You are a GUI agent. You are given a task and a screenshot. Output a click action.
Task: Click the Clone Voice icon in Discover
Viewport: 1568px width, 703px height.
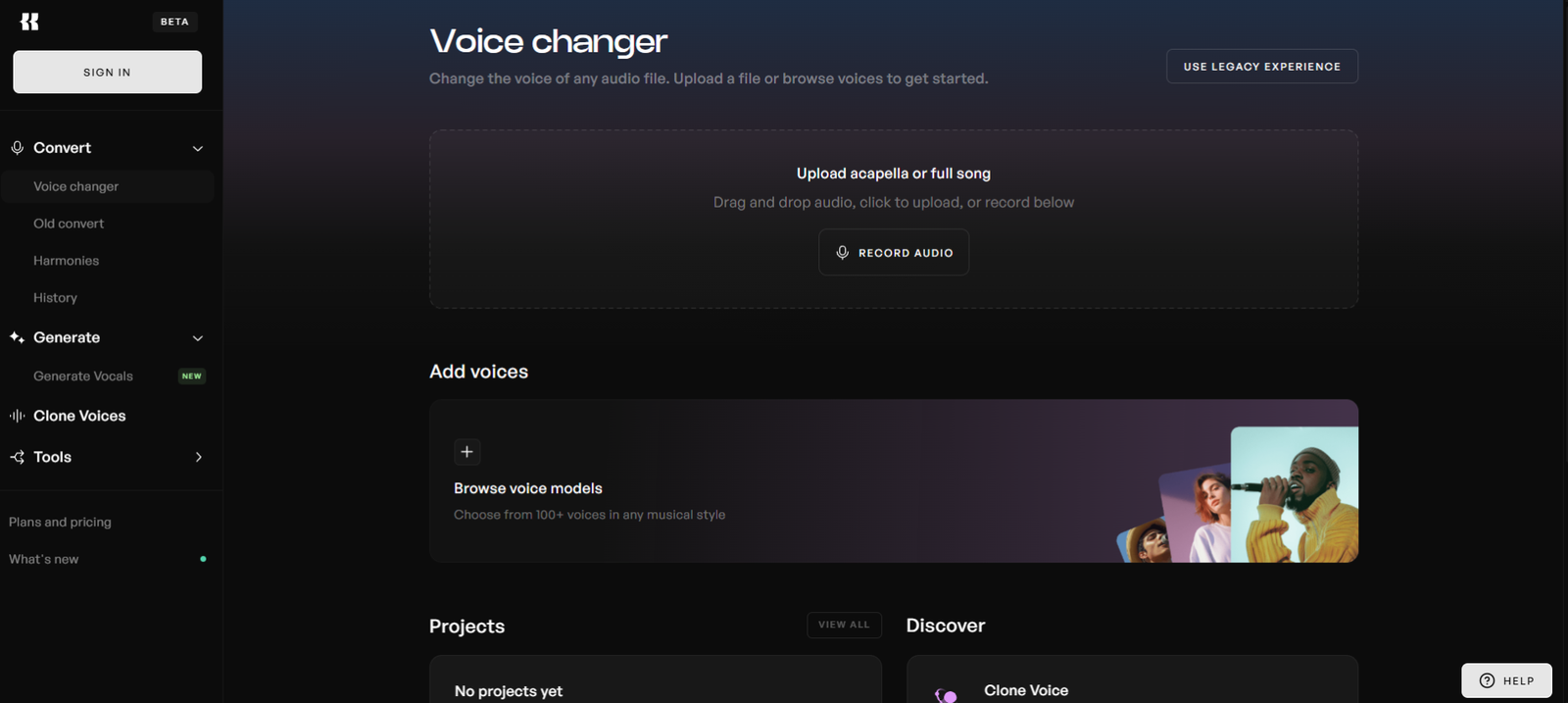click(x=946, y=694)
